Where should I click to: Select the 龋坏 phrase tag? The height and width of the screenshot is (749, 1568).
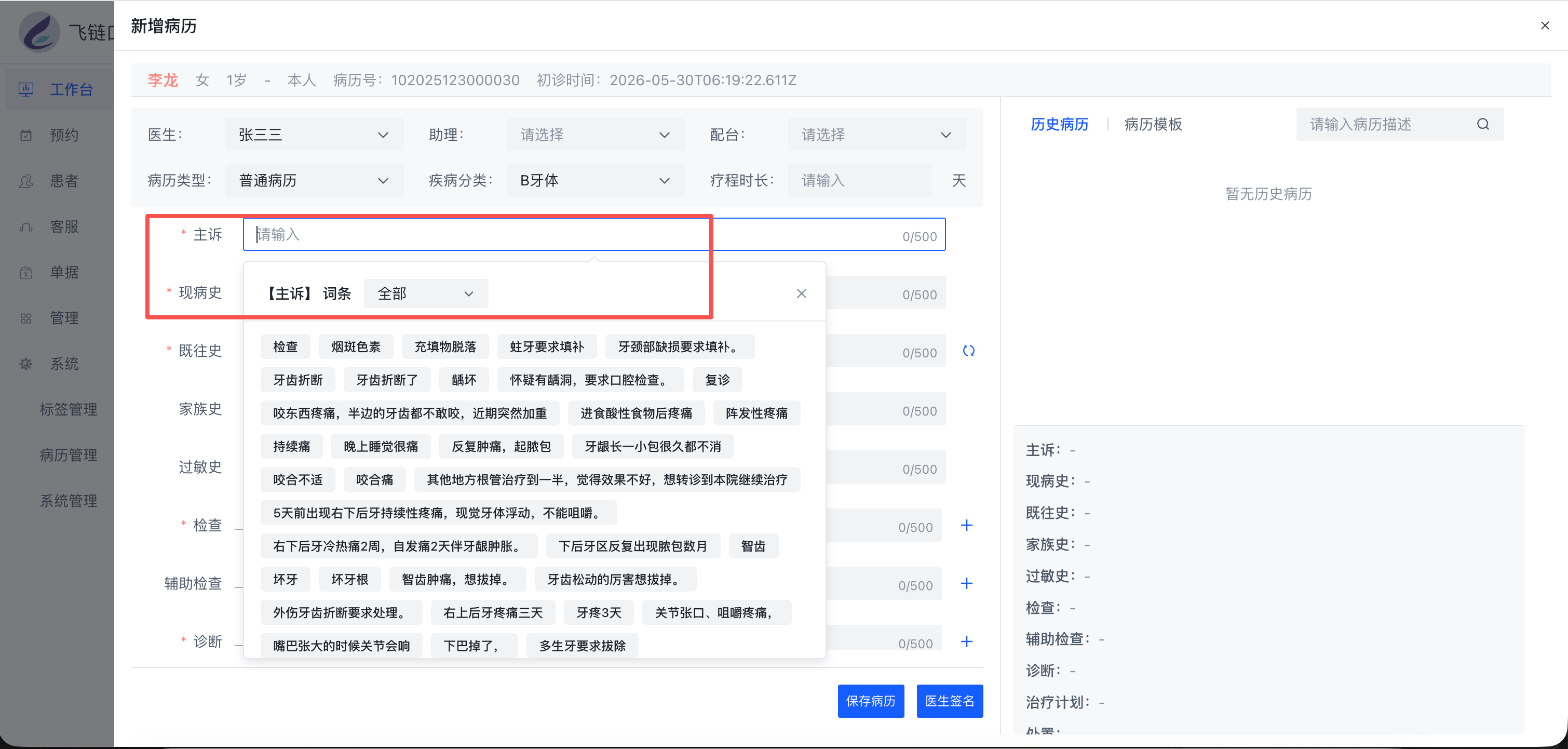(x=464, y=380)
